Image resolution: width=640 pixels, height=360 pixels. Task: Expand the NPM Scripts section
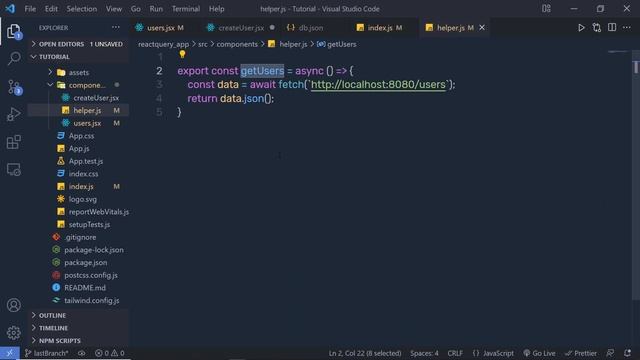(78, 340)
